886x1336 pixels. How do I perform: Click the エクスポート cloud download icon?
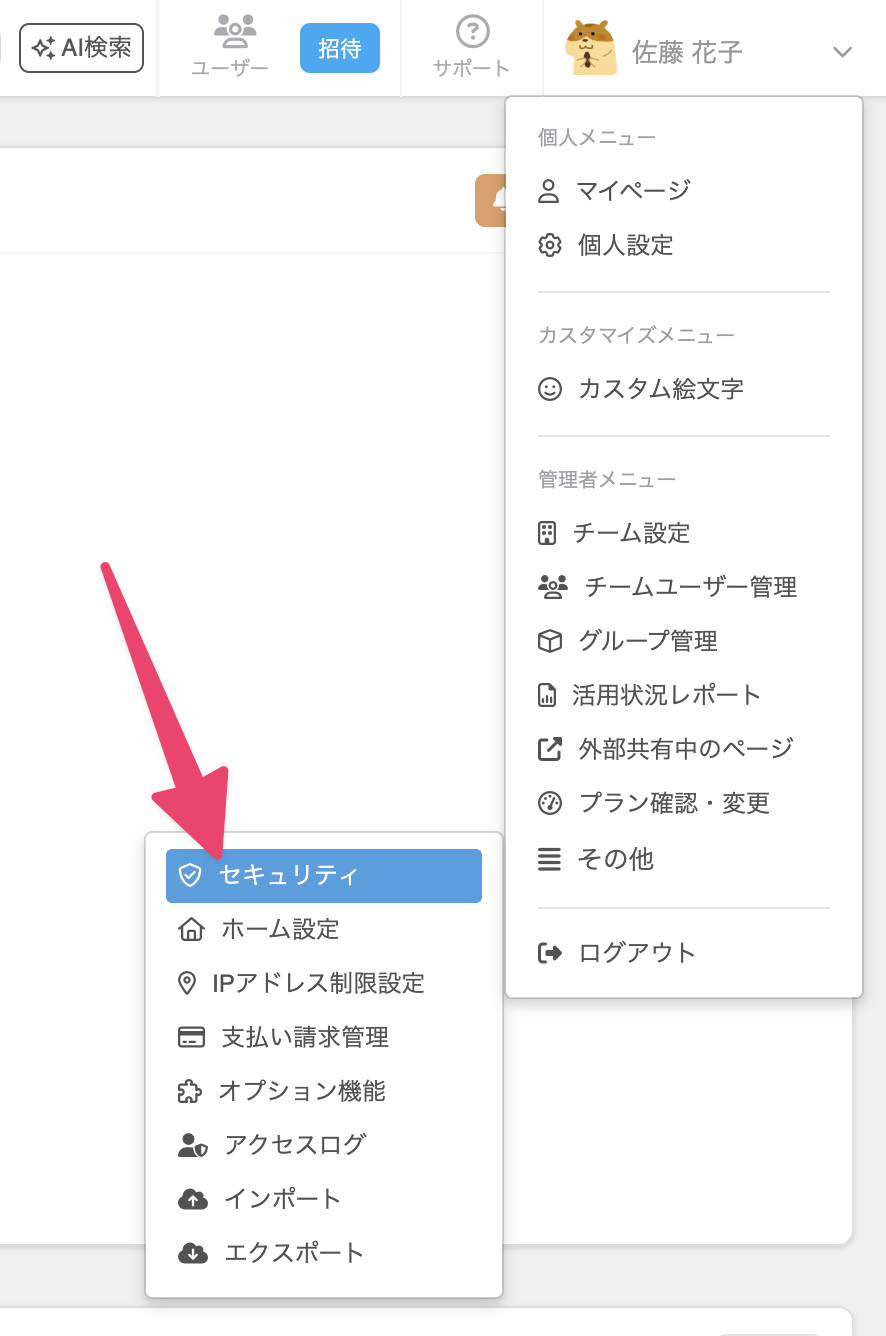(193, 1253)
